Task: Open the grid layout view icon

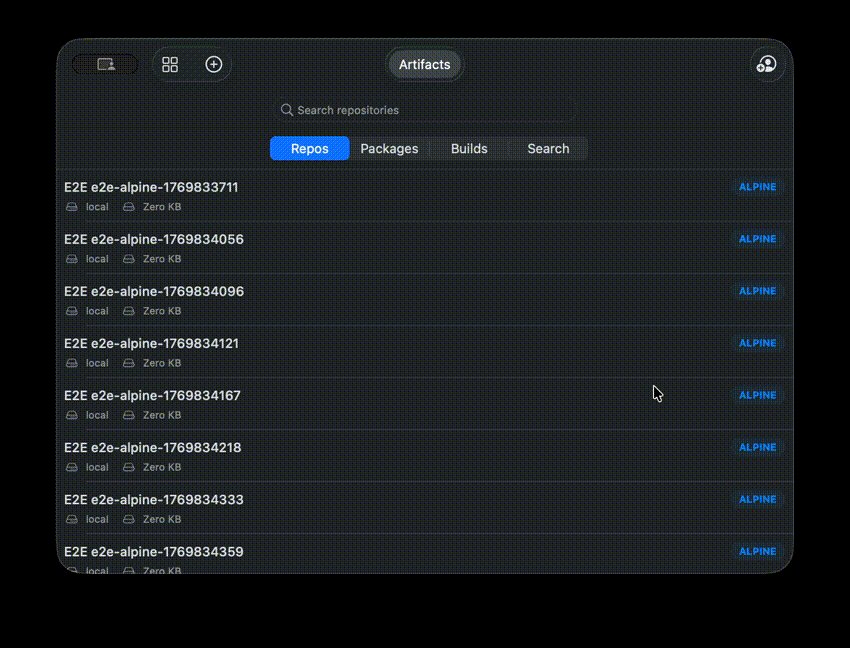Action: point(170,64)
